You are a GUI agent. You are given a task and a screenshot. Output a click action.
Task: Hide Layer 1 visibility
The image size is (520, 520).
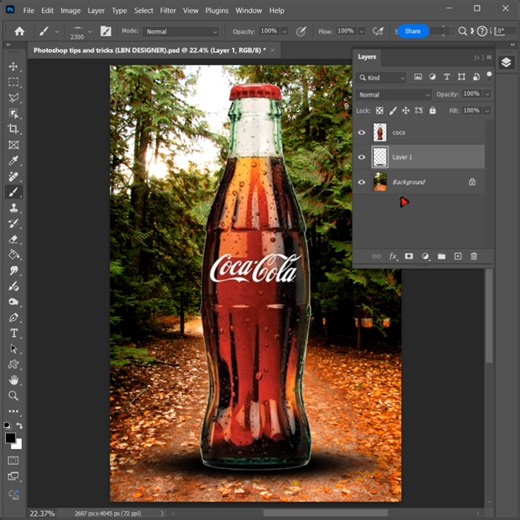pos(362,157)
